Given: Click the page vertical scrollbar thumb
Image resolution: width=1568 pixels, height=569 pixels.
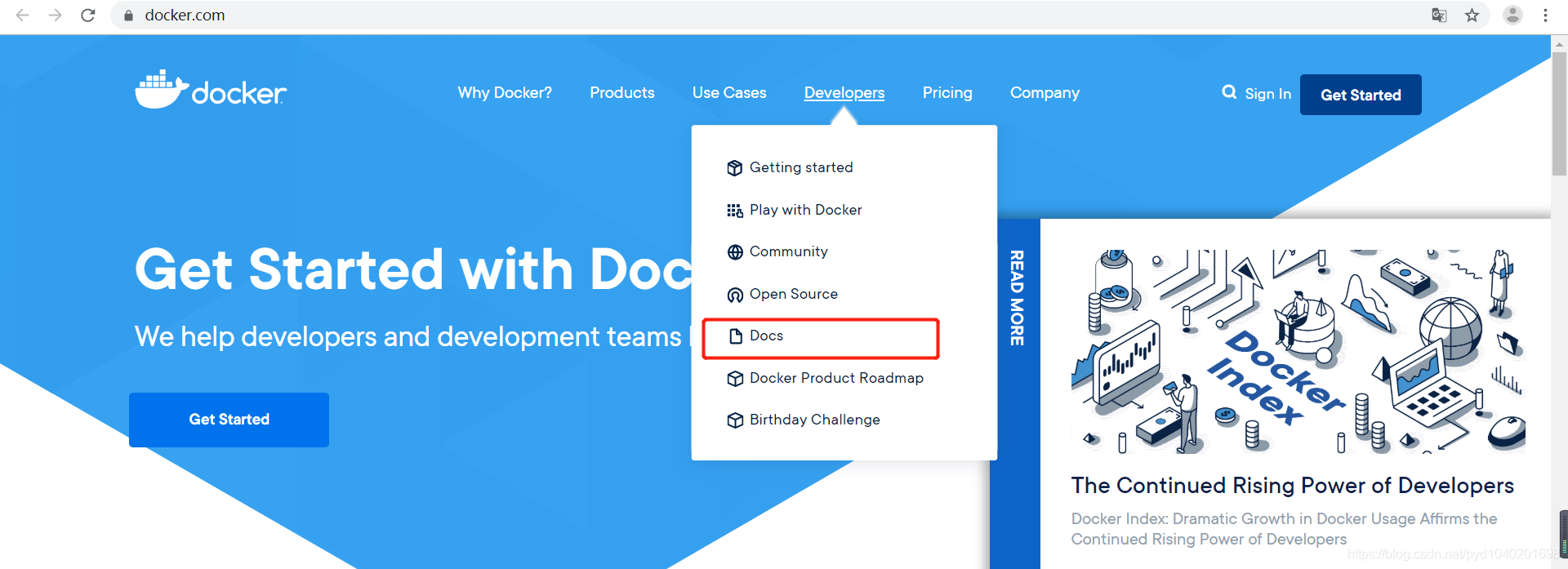Looking at the screenshot, I should [x=1559, y=114].
